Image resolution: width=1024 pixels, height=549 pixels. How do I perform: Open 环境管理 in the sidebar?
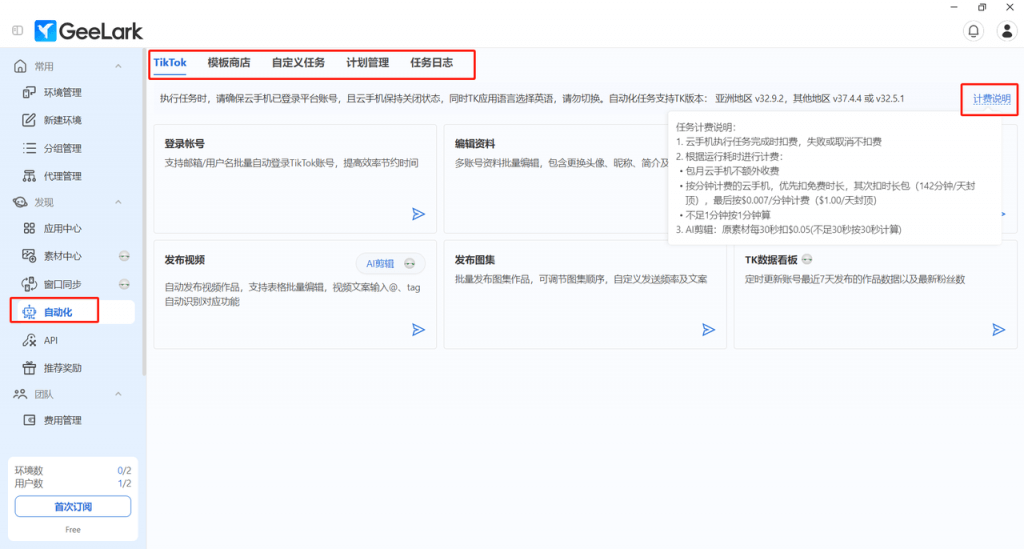click(x=62, y=93)
